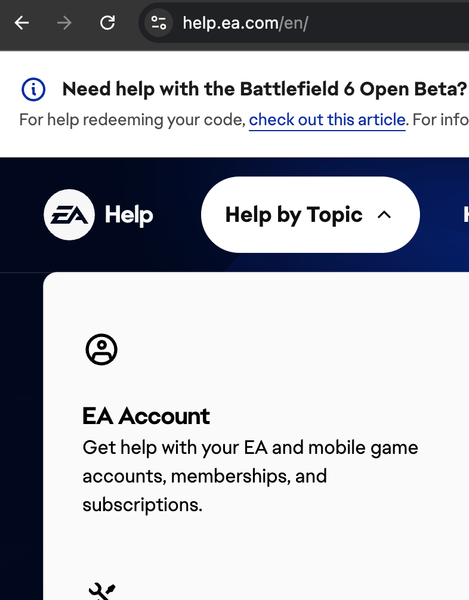469x600 pixels.
Task: Reload the EA Help page
Action: [x=107, y=23]
